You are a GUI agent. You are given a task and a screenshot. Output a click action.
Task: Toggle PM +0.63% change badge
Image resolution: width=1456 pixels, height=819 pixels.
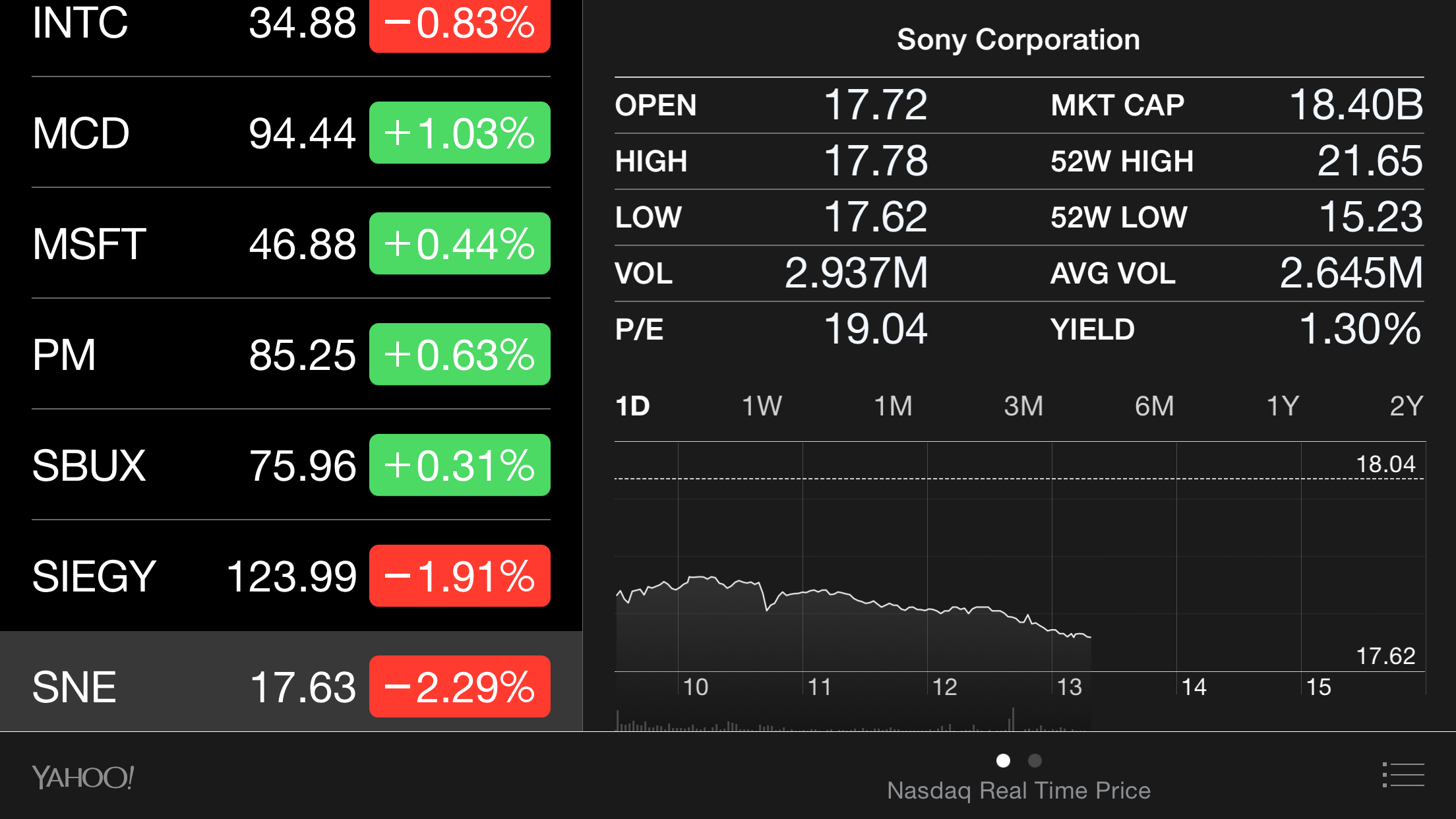(460, 354)
